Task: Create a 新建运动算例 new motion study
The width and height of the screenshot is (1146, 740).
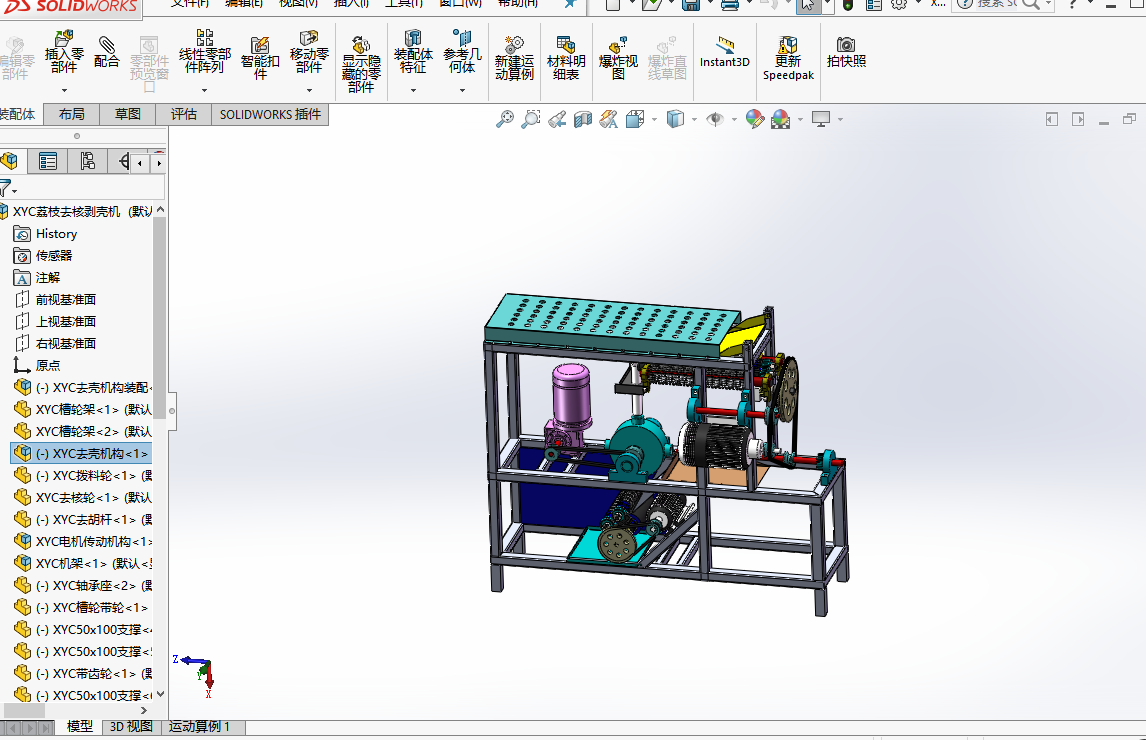Action: click(x=514, y=58)
